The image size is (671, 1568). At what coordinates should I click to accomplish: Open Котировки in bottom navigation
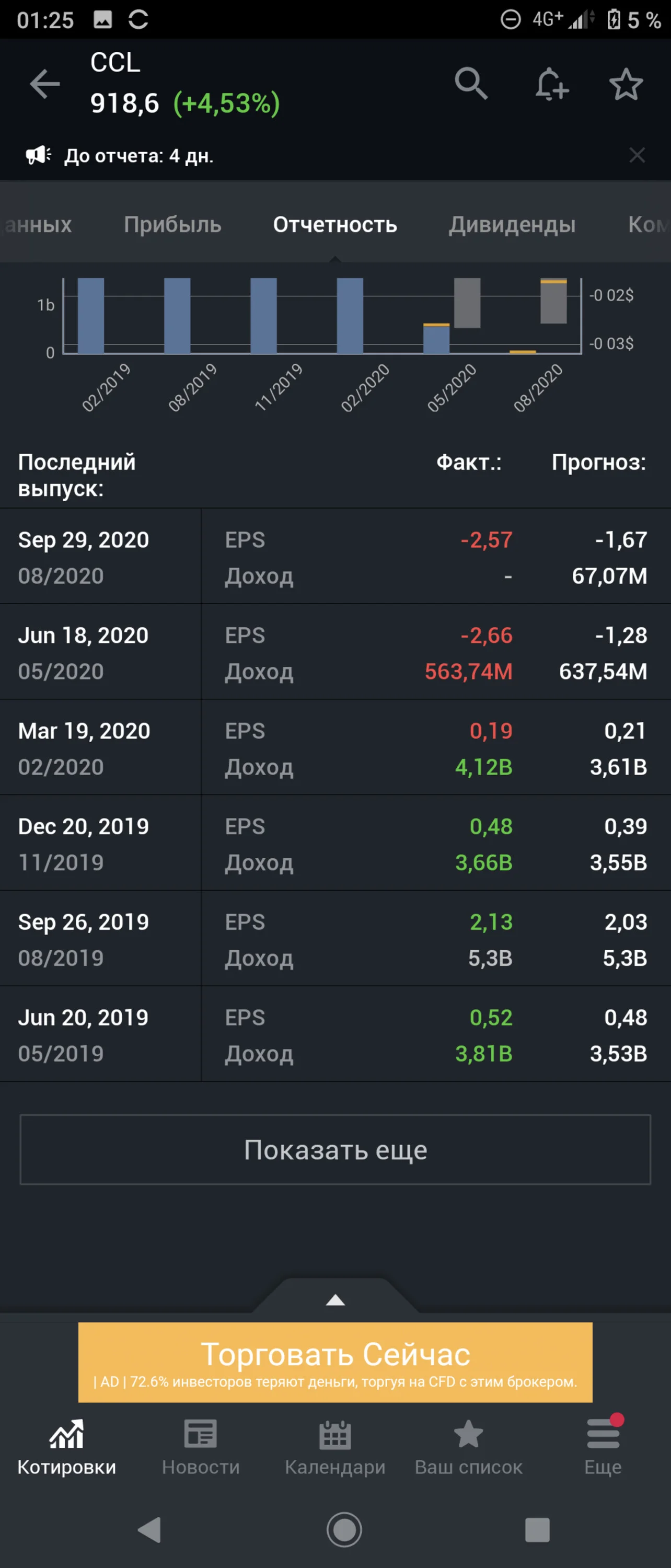click(x=67, y=1447)
